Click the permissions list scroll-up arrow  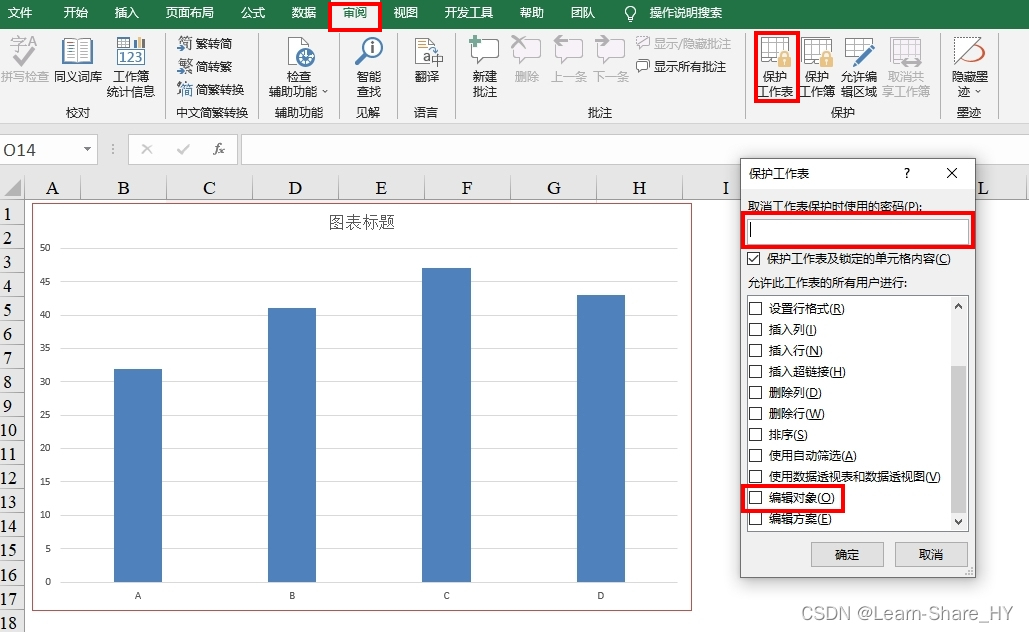pyautogui.click(x=959, y=306)
